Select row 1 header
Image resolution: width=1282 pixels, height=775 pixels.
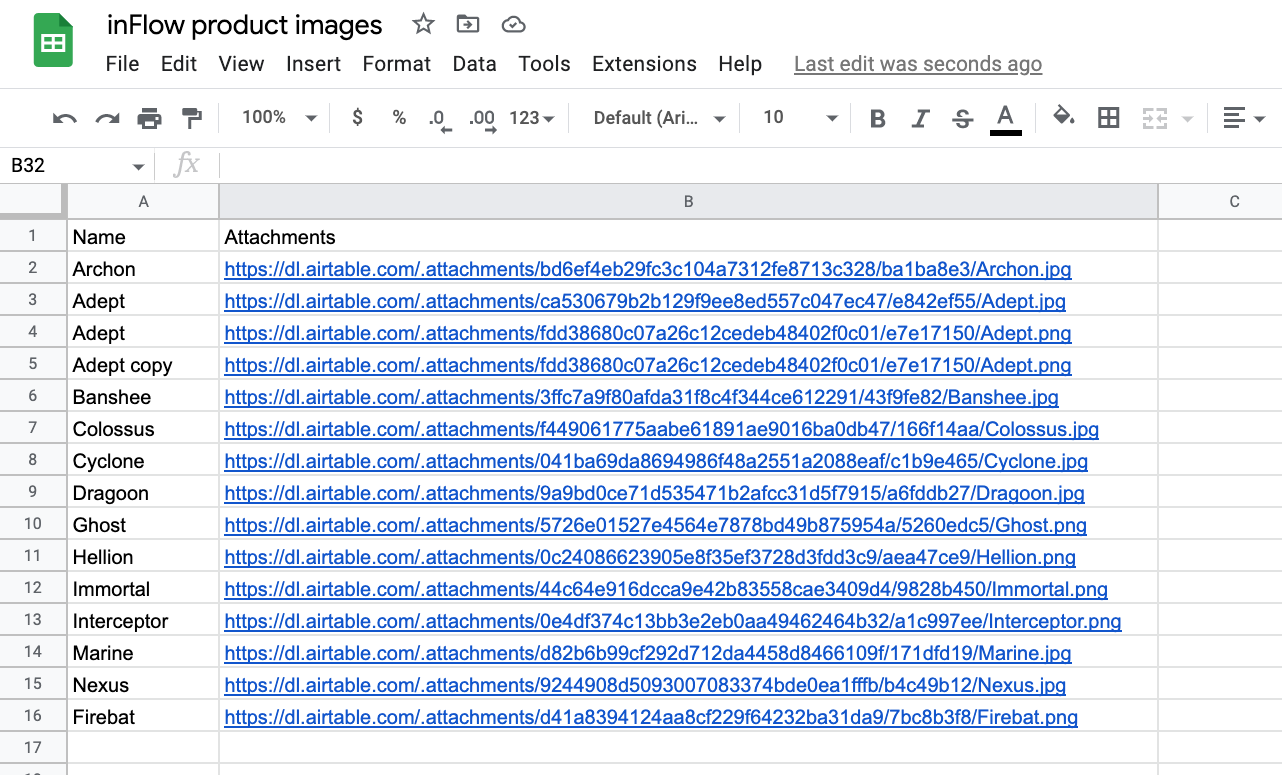coord(33,237)
